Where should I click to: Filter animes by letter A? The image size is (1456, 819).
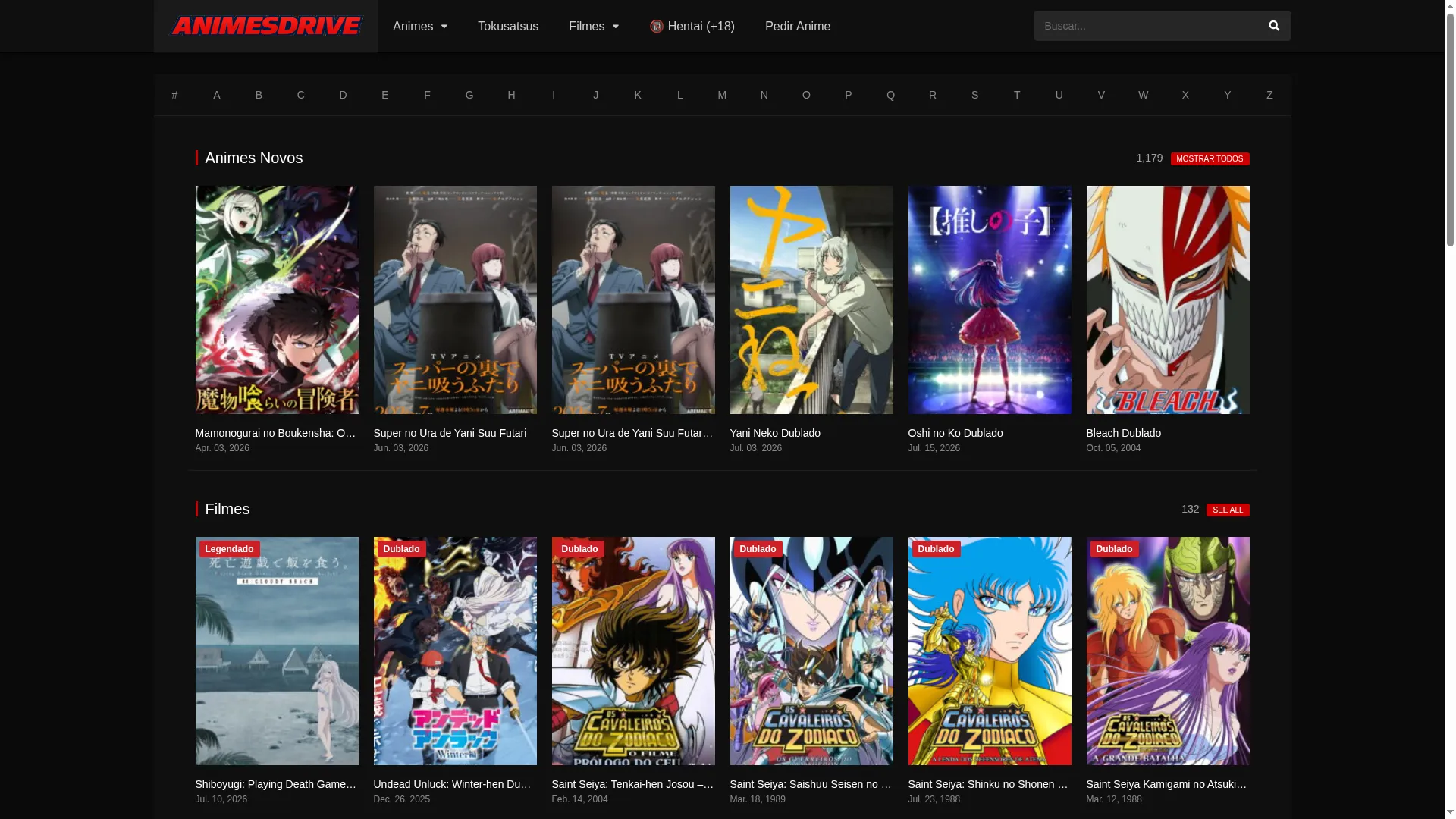click(x=217, y=95)
